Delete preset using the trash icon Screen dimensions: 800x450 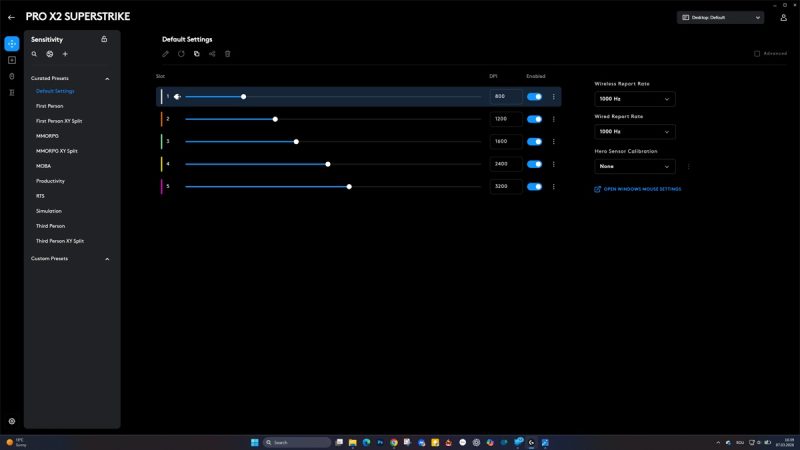[x=227, y=54]
